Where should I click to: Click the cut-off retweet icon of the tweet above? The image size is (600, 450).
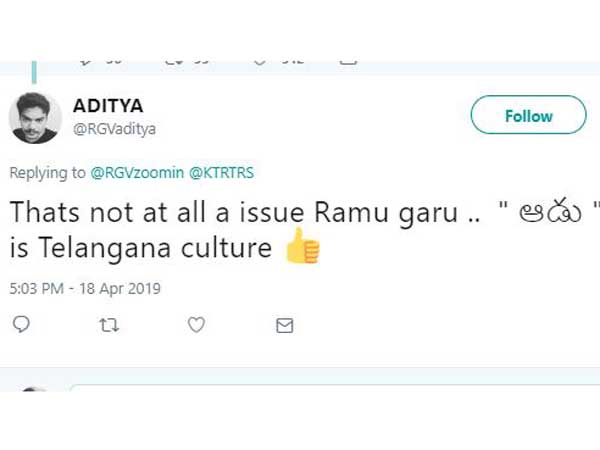[173, 63]
